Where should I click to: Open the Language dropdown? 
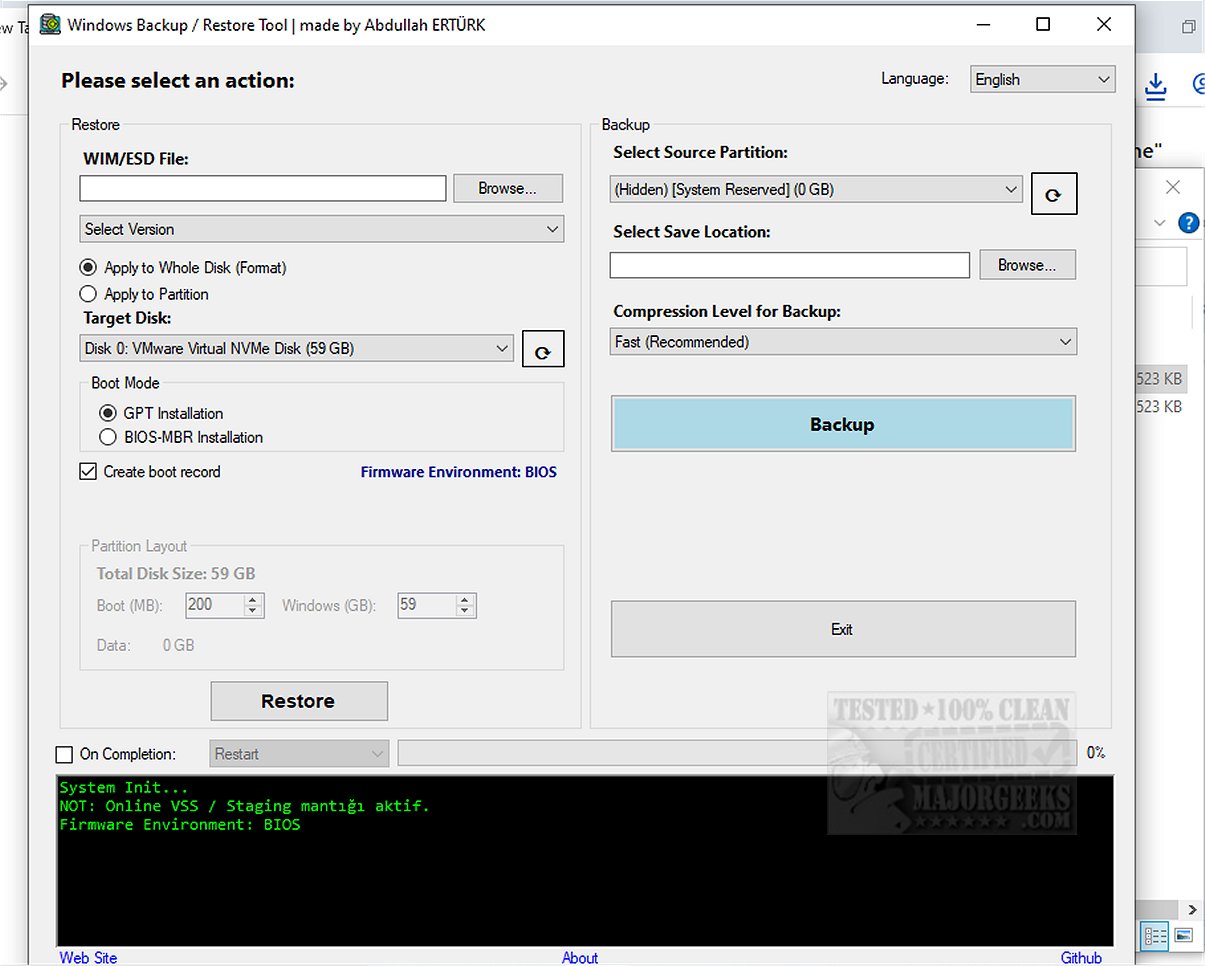[1043, 79]
